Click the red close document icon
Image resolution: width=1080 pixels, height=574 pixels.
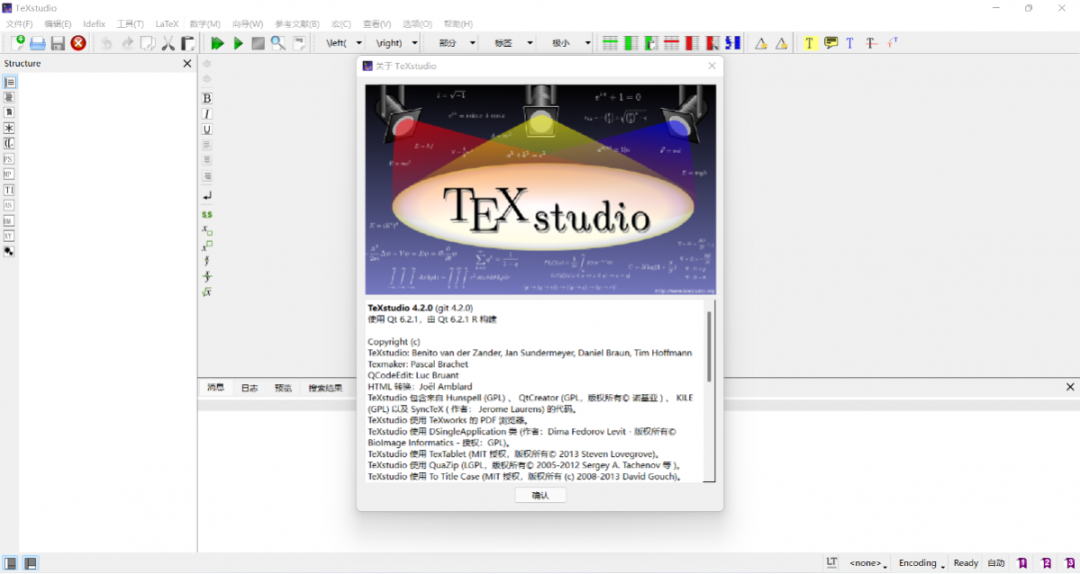[x=79, y=43]
